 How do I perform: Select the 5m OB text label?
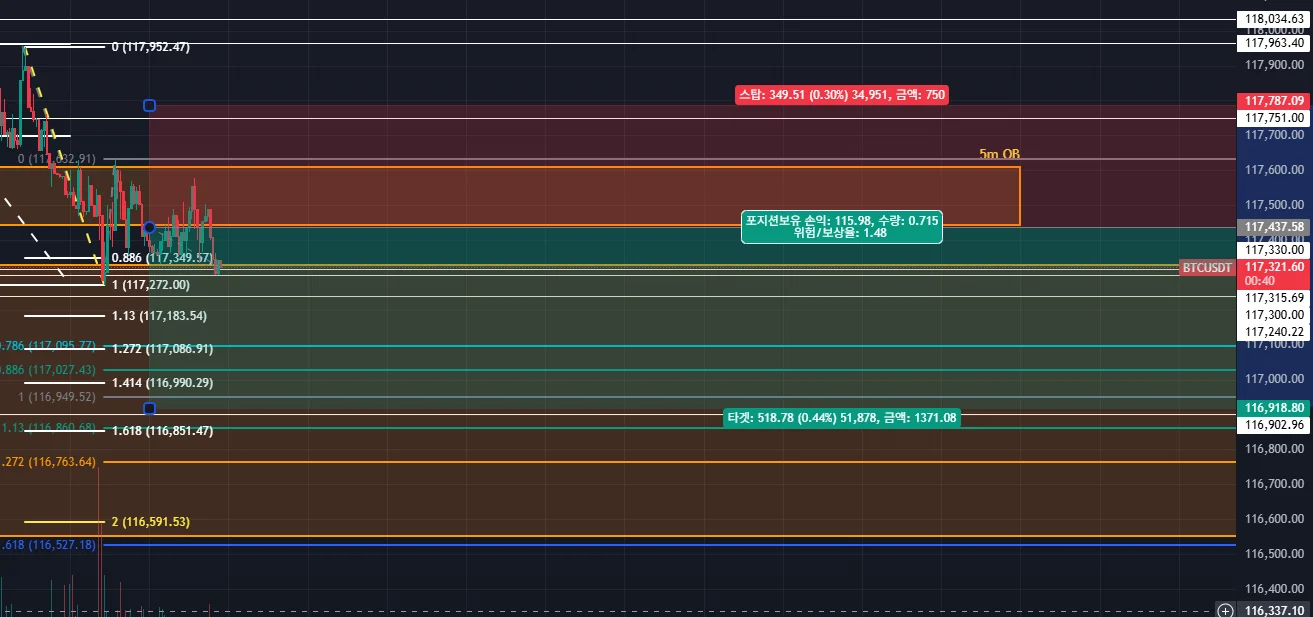point(999,154)
